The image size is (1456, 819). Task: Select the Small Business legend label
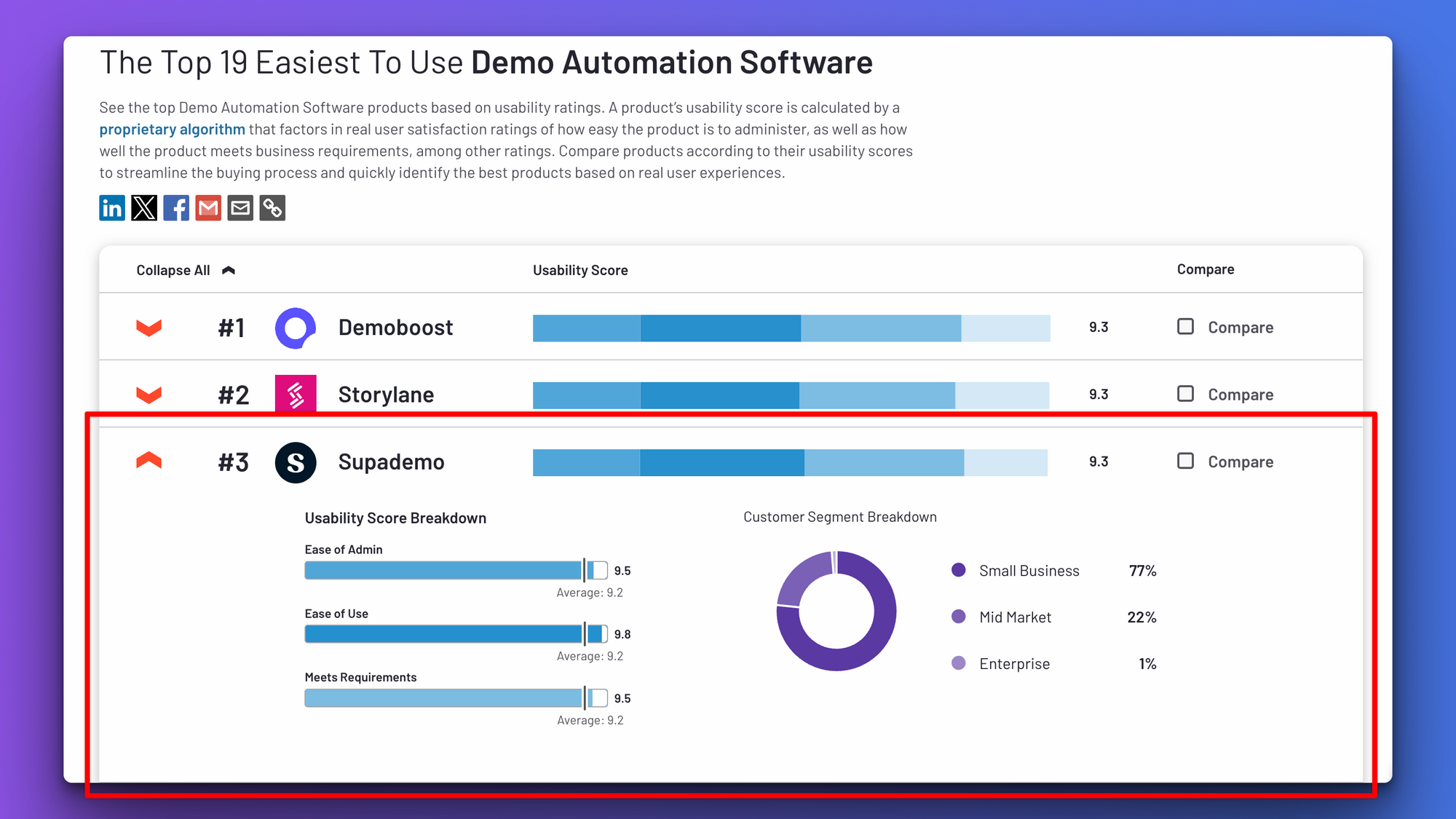pos(1029,571)
